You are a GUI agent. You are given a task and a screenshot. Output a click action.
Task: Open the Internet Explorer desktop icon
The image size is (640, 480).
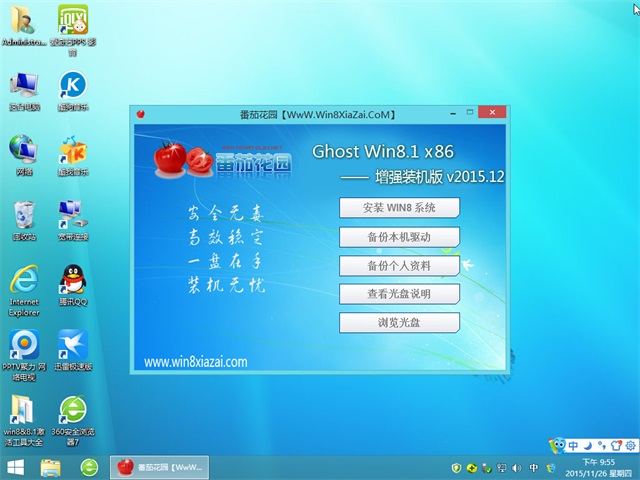pyautogui.click(x=23, y=283)
